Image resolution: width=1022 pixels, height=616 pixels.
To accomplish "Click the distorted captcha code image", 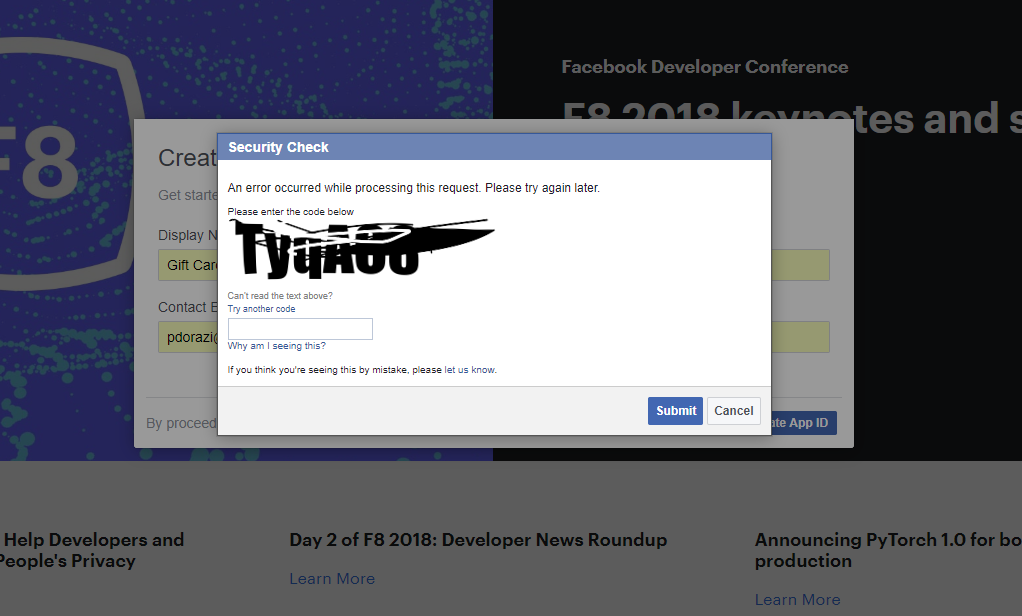I will coord(360,248).
